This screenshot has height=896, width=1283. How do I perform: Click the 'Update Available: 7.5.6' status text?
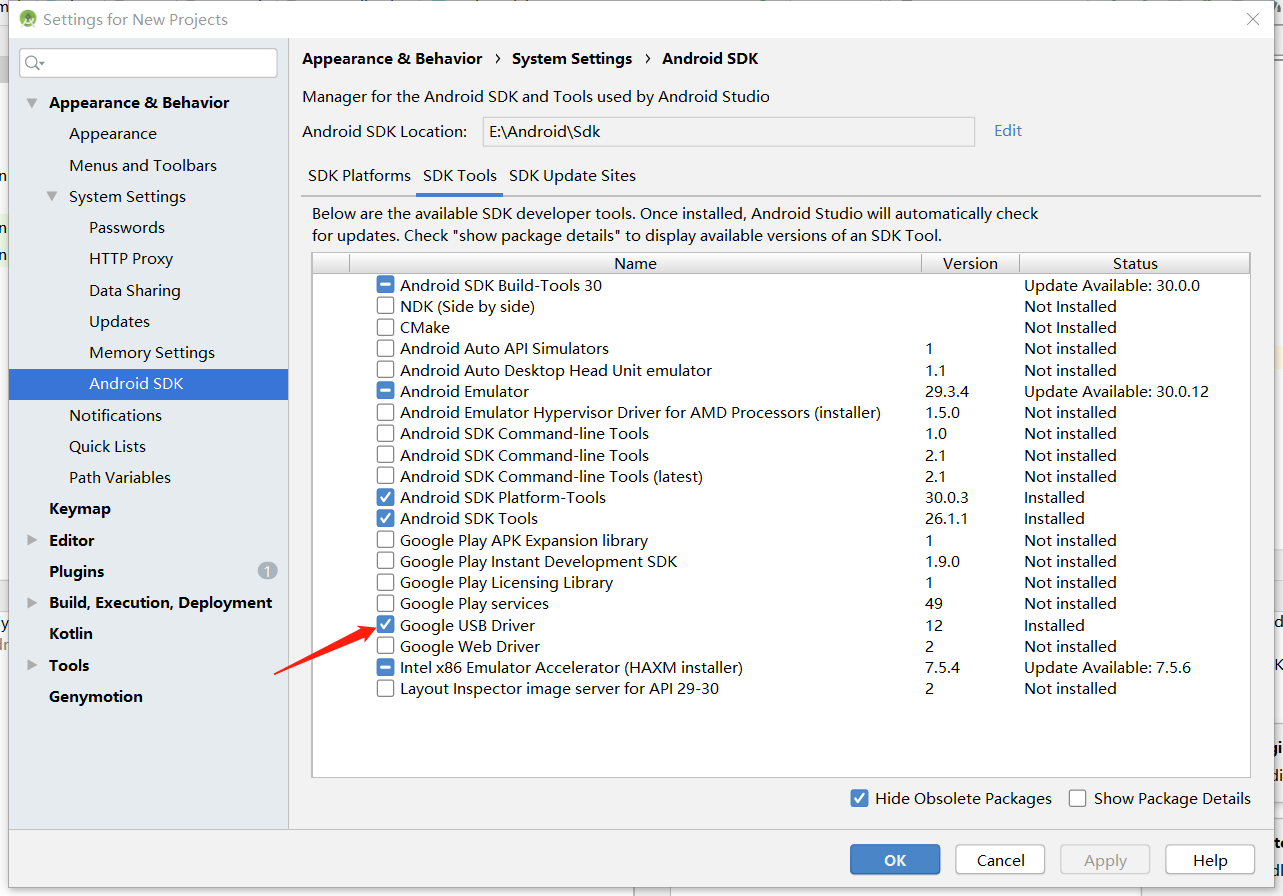pos(1107,667)
